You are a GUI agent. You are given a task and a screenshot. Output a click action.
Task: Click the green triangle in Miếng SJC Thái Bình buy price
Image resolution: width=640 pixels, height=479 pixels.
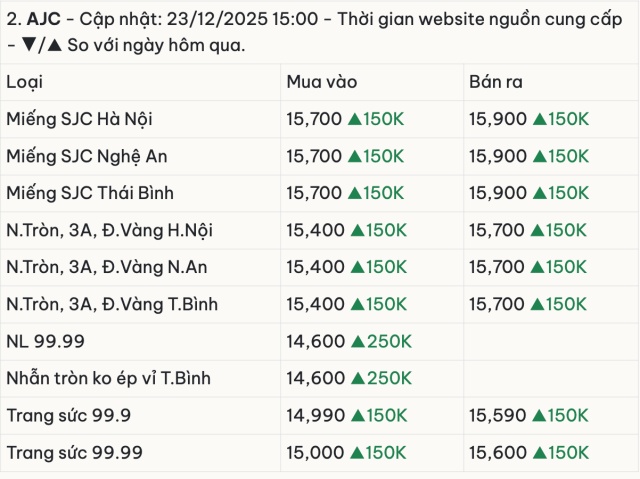tap(354, 194)
